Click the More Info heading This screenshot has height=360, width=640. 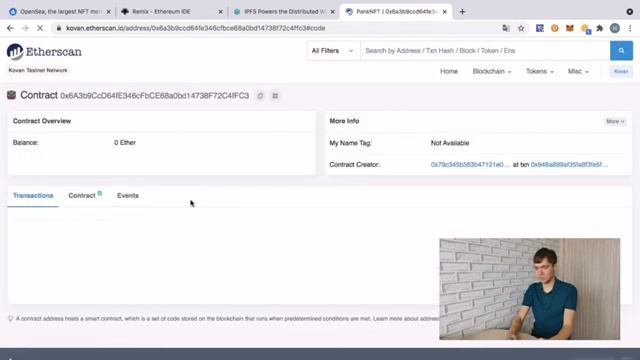344,121
